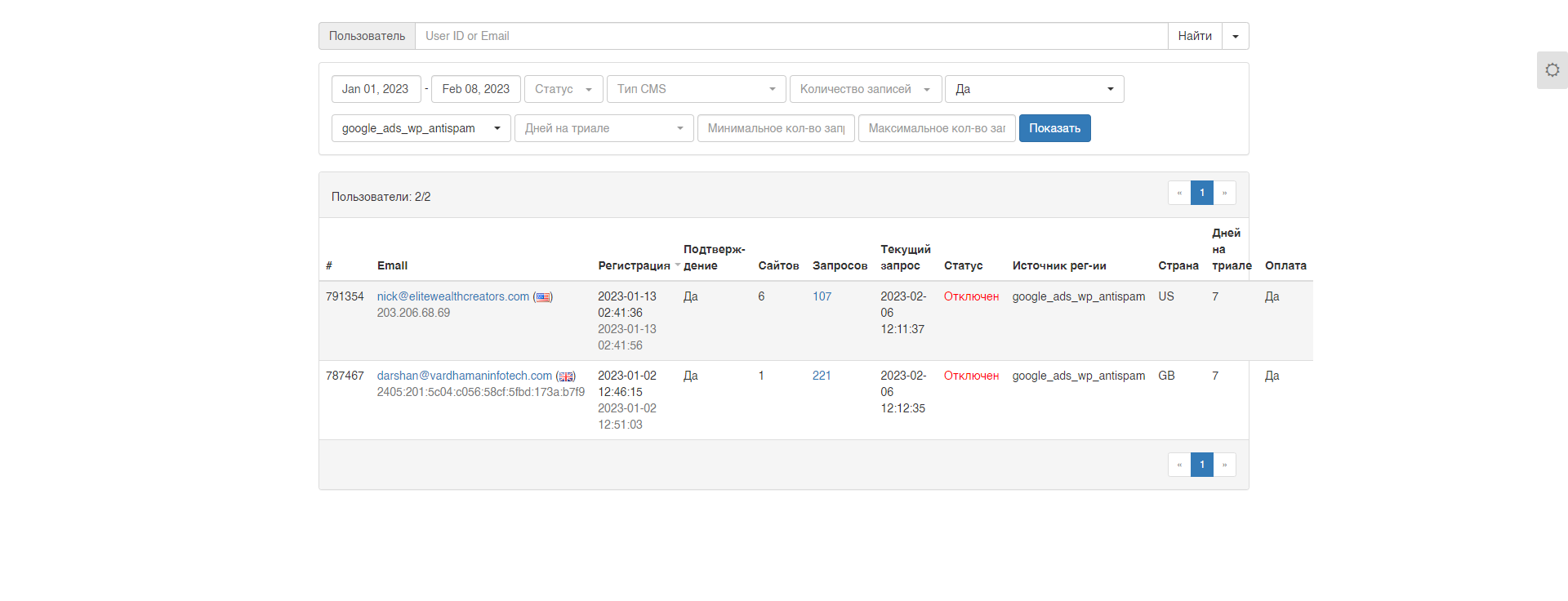The image size is (1568, 601).
Task: Click the settings gear icon
Action: coord(1552,70)
